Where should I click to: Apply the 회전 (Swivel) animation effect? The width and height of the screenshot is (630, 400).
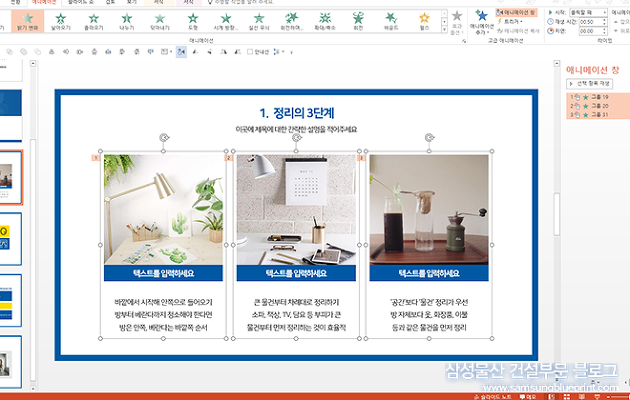(x=358, y=21)
